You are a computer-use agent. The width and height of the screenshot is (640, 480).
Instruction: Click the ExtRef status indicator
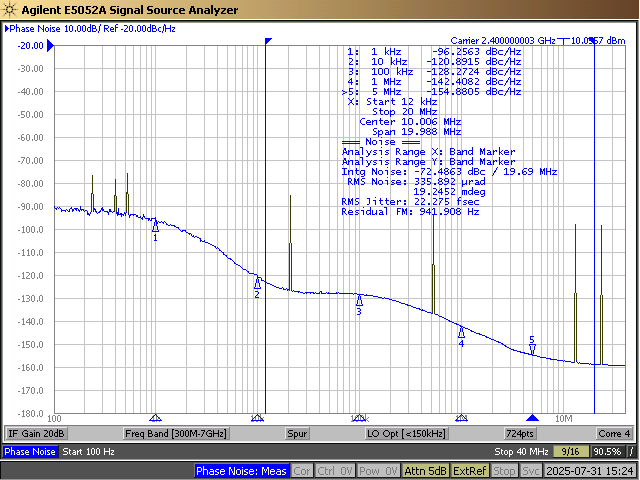tap(470, 471)
